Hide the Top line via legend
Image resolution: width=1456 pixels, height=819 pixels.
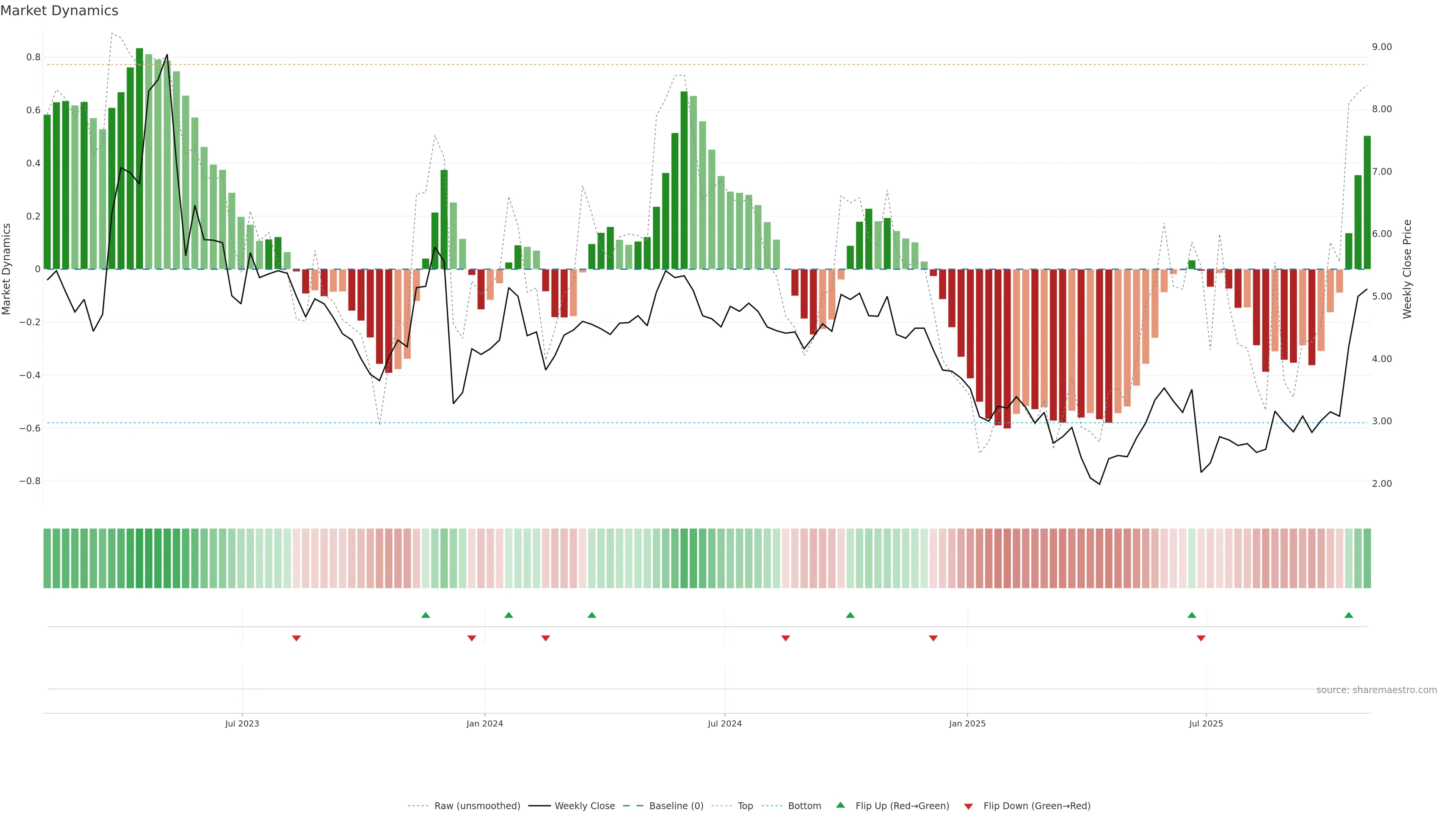tap(745, 806)
